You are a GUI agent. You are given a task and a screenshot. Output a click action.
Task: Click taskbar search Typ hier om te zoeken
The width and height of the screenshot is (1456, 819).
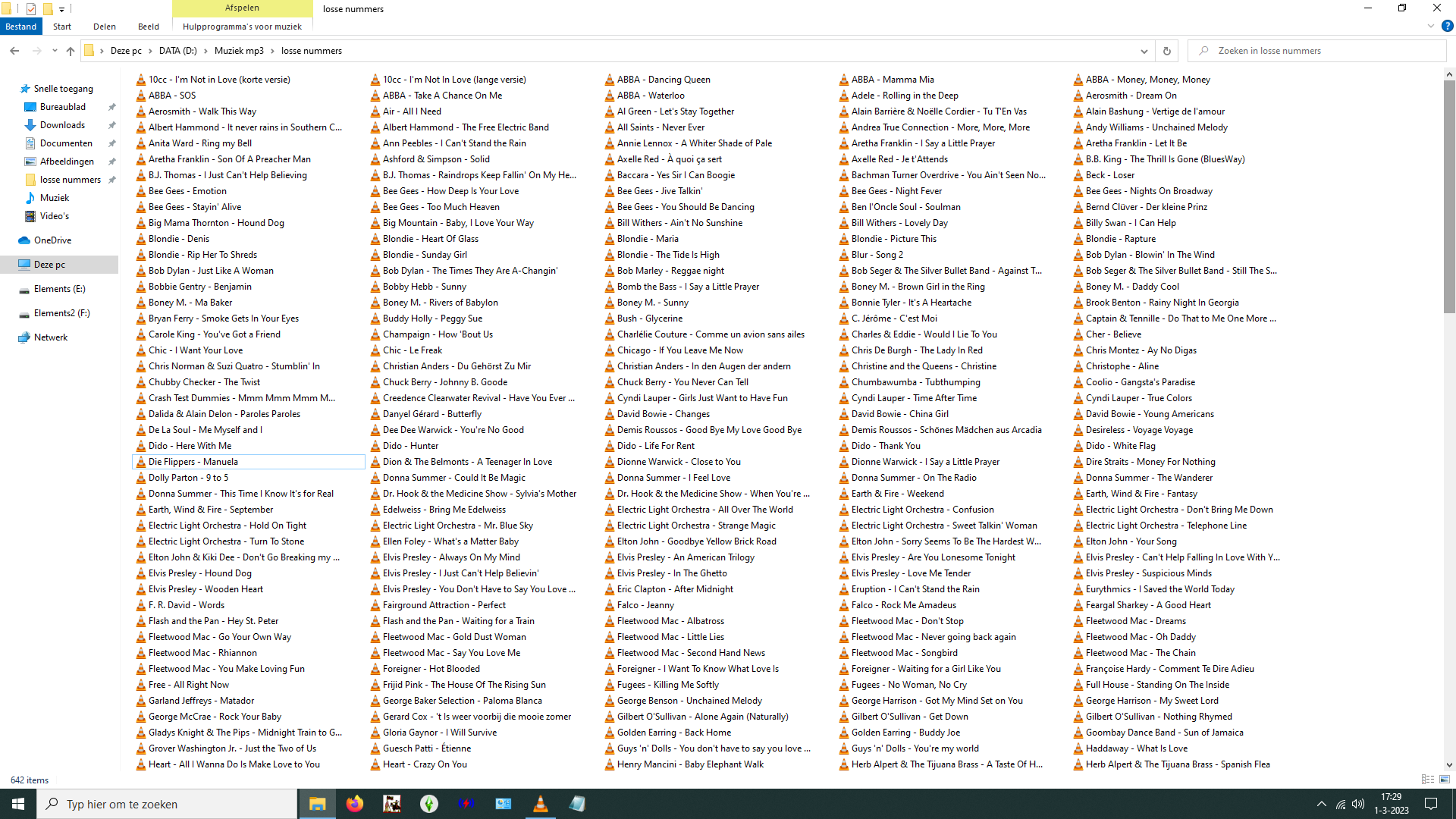click(x=167, y=804)
